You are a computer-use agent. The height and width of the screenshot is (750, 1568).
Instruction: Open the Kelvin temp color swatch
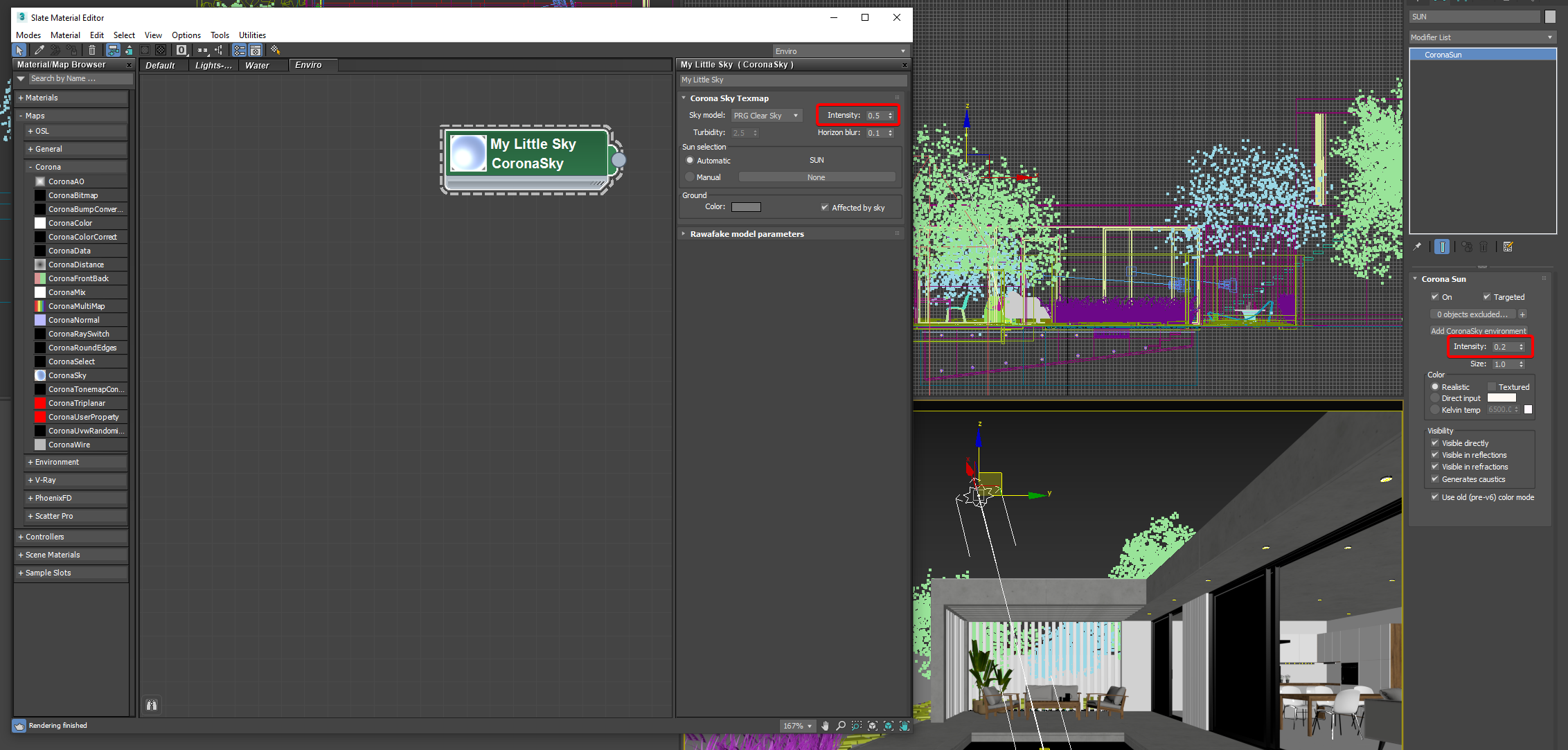(x=1528, y=410)
